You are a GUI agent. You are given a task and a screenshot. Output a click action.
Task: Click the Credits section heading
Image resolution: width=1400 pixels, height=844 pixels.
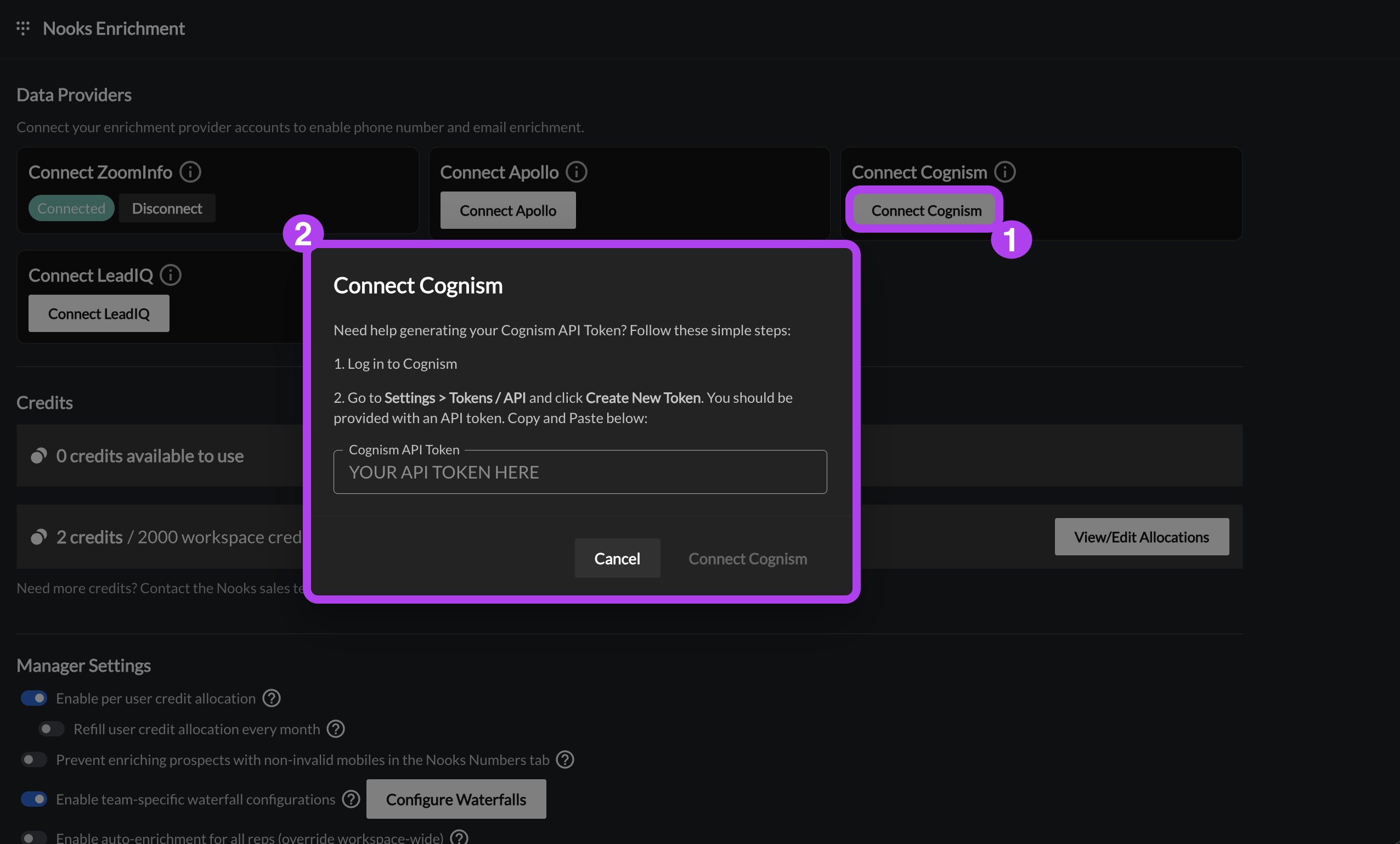pos(45,402)
